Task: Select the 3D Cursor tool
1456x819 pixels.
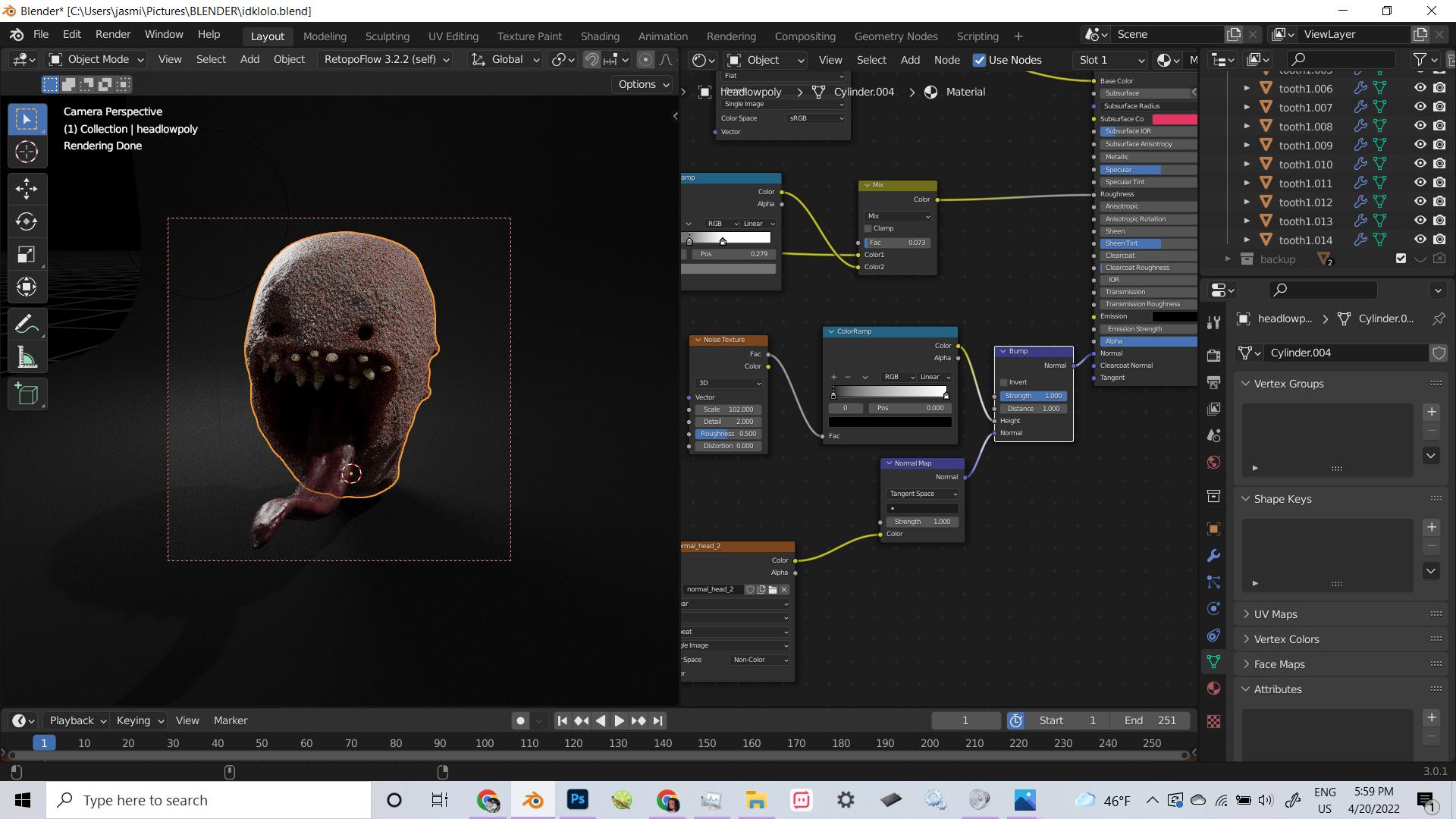Action: coord(27,152)
